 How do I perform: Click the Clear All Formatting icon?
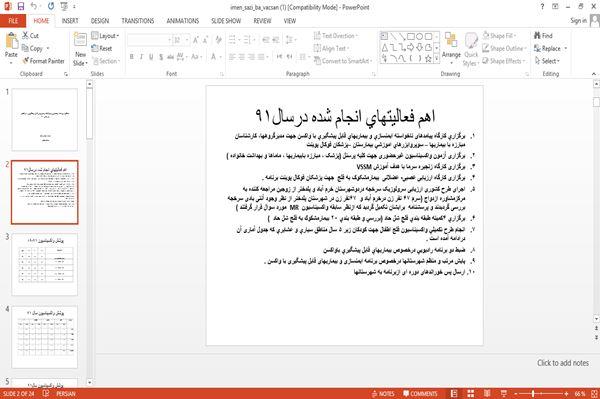[218, 40]
